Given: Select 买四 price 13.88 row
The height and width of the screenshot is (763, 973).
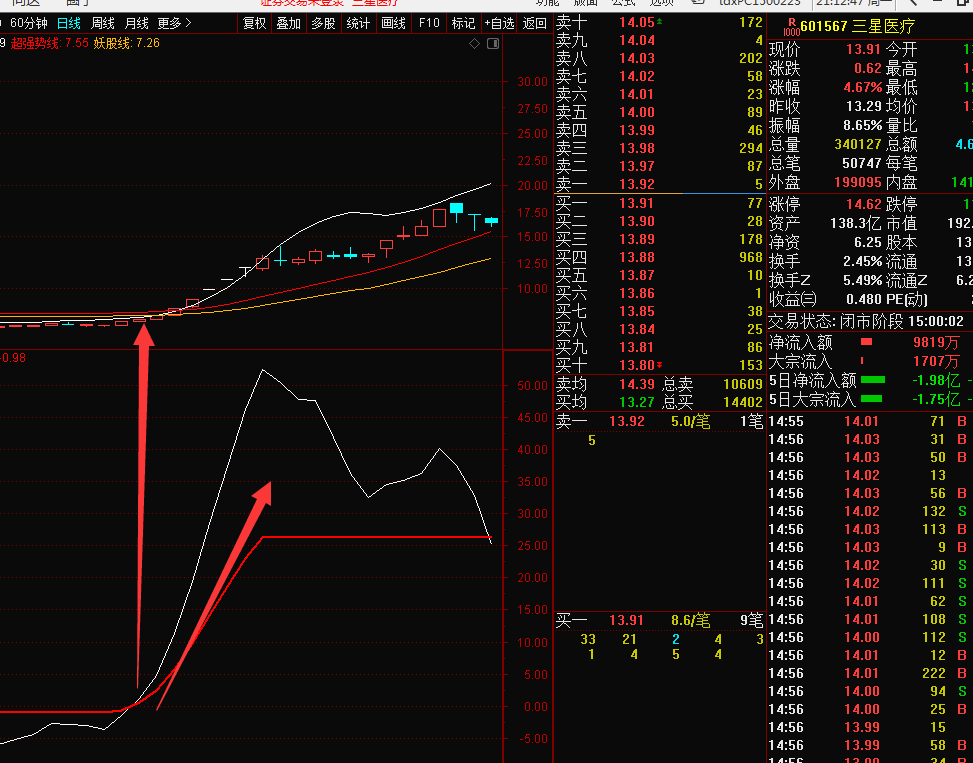Looking at the screenshot, I should 659,257.
